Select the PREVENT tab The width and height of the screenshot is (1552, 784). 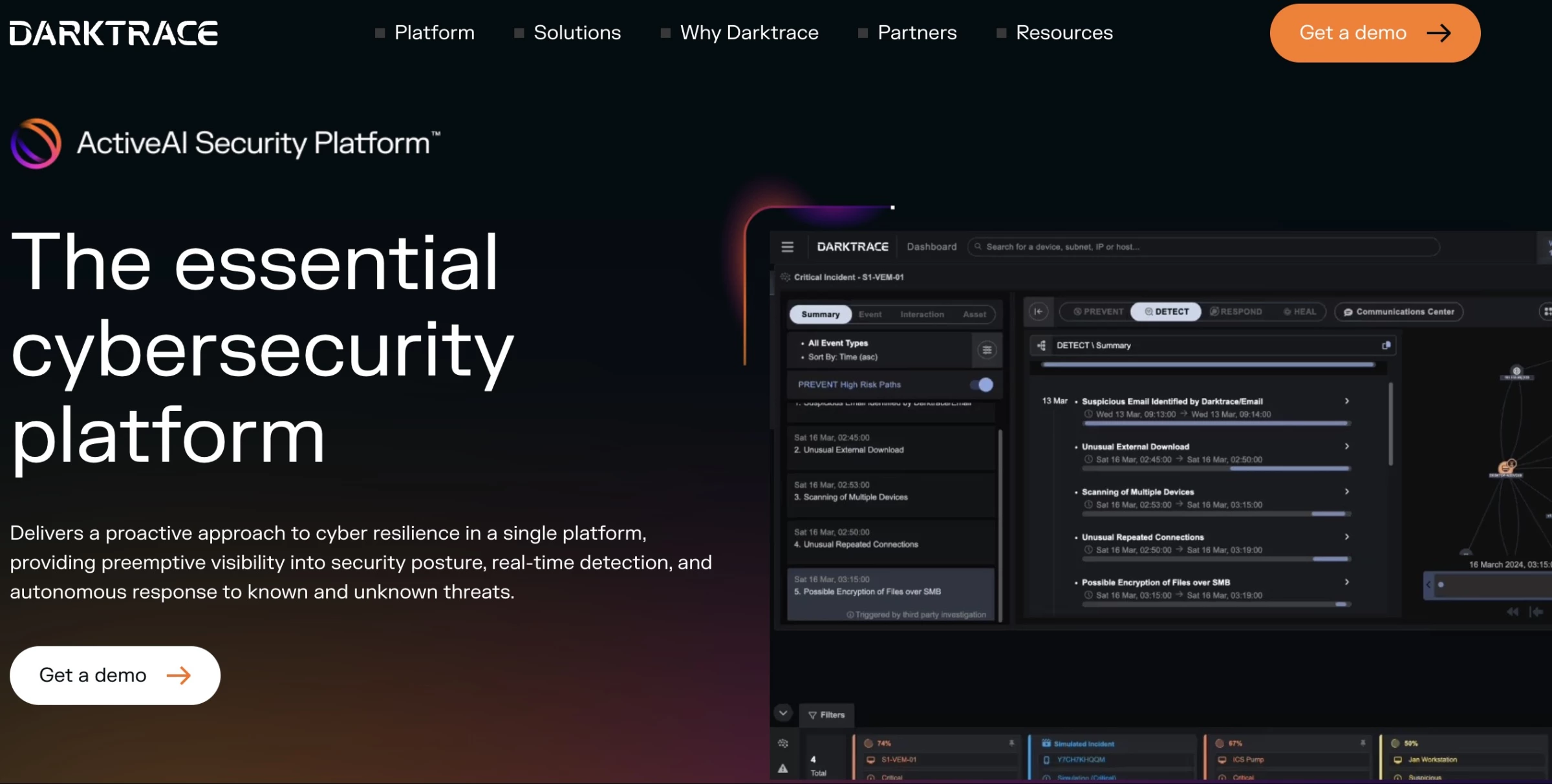click(1098, 312)
